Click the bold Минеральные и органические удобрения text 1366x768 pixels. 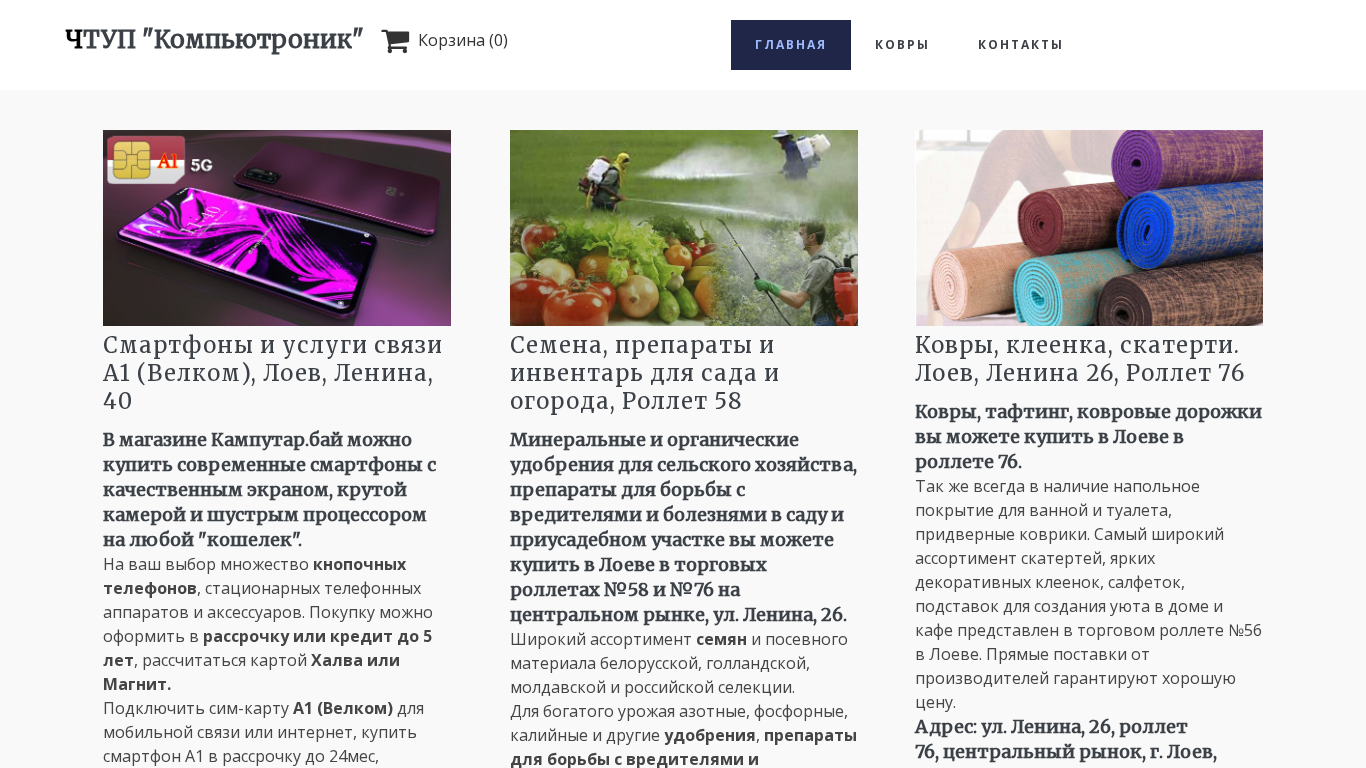[684, 527]
